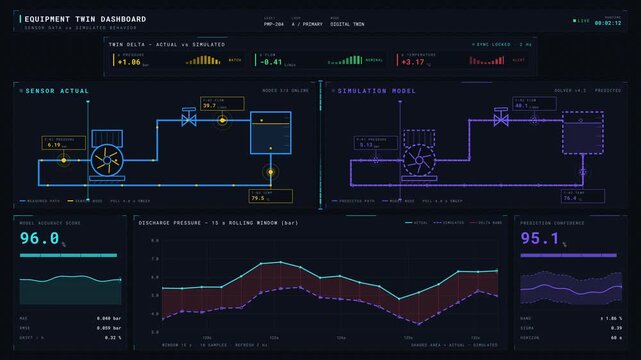
Task: Click the yellow tank level marker in the blue tank
Action: [x=271, y=123]
